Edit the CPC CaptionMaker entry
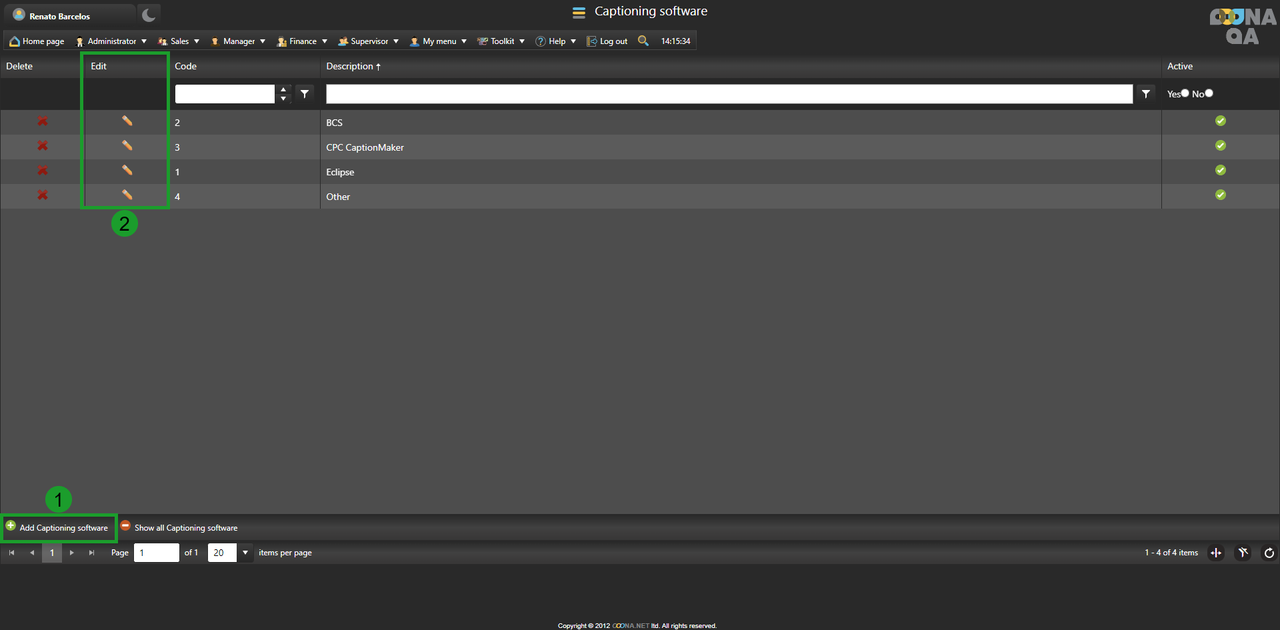The height and width of the screenshot is (630, 1280). tap(127, 146)
